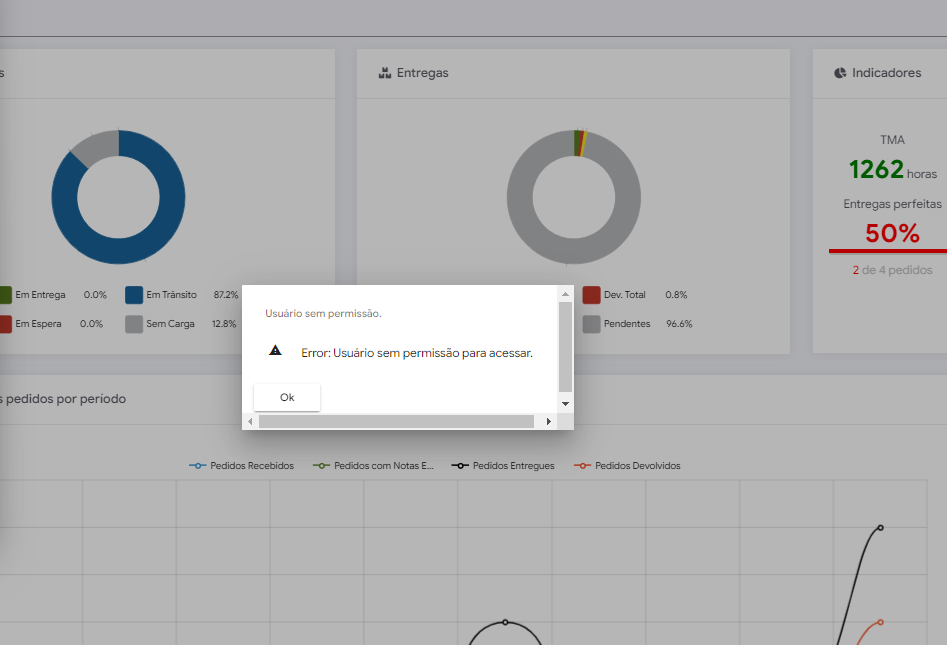This screenshot has width=947, height=645.
Task: Toggle the Pedidos Devolvidos series in the chart legend
Action: tap(627, 466)
